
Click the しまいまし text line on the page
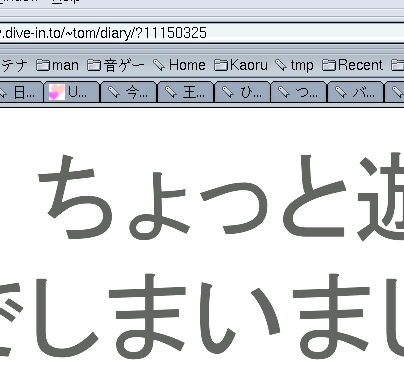click(202, 315)
